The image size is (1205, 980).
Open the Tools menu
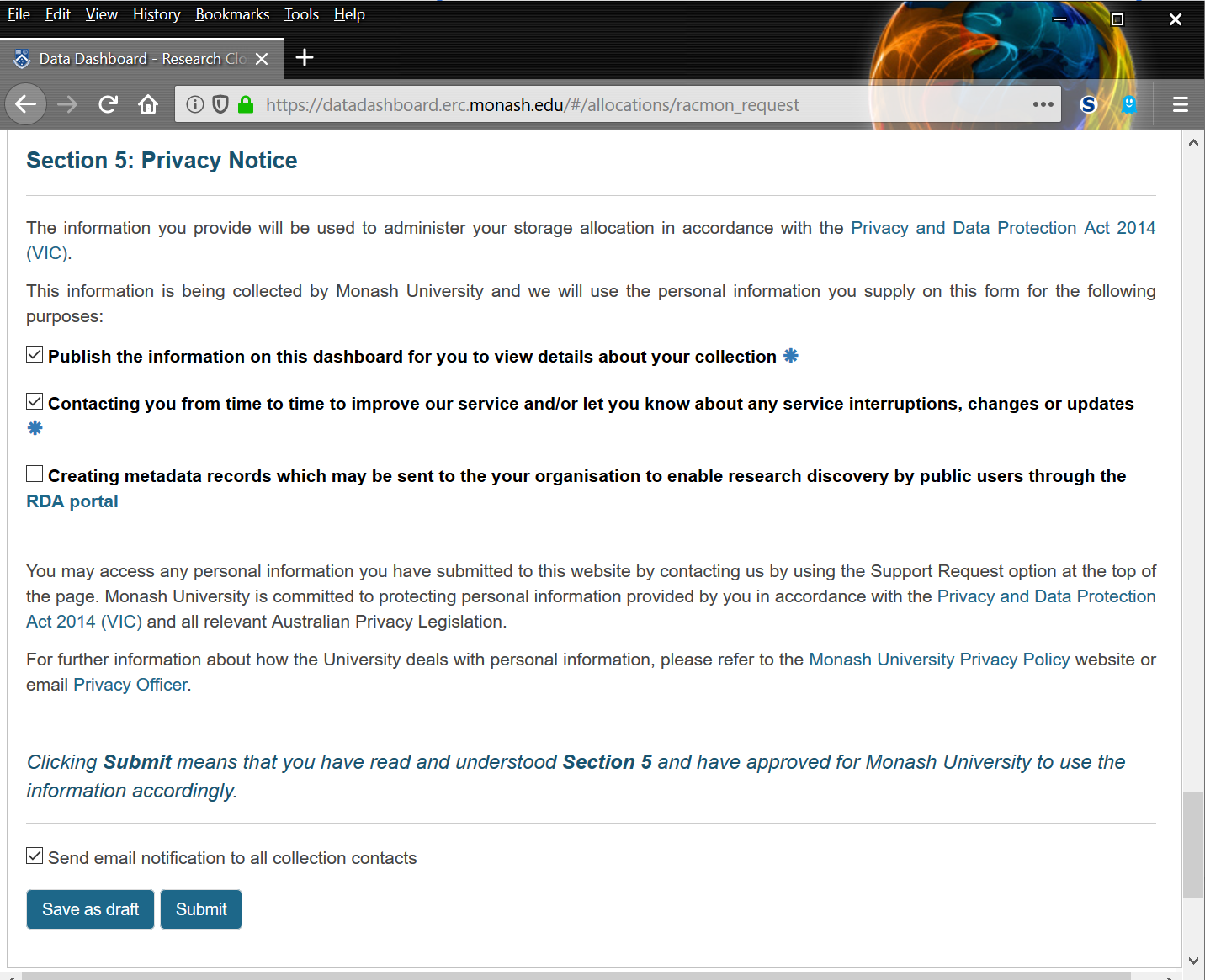(301, 14)
